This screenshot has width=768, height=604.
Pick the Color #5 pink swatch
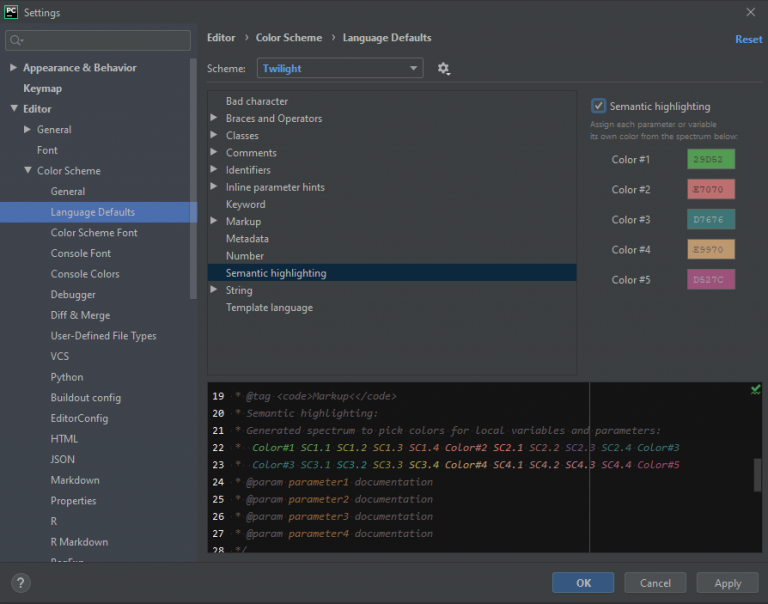point(711,280)
